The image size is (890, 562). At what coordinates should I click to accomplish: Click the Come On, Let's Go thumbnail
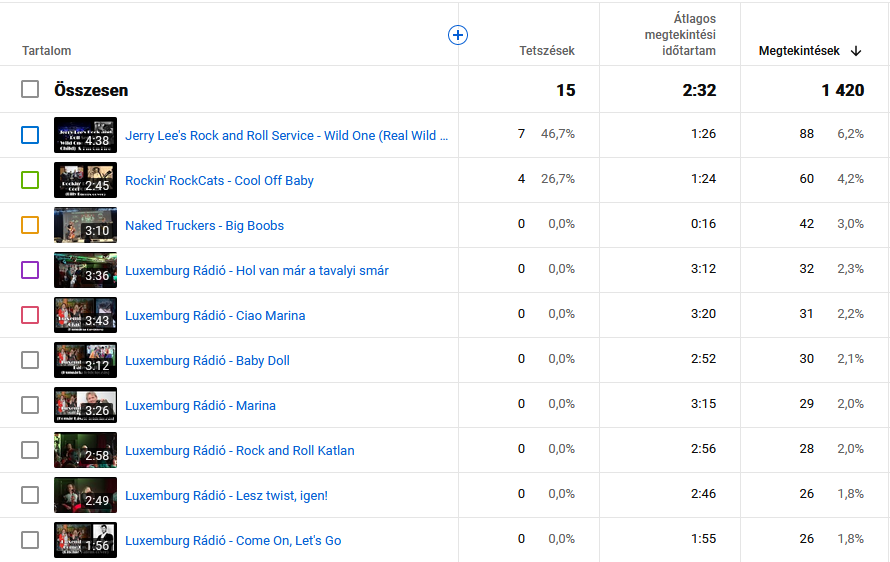coord(85,540)
